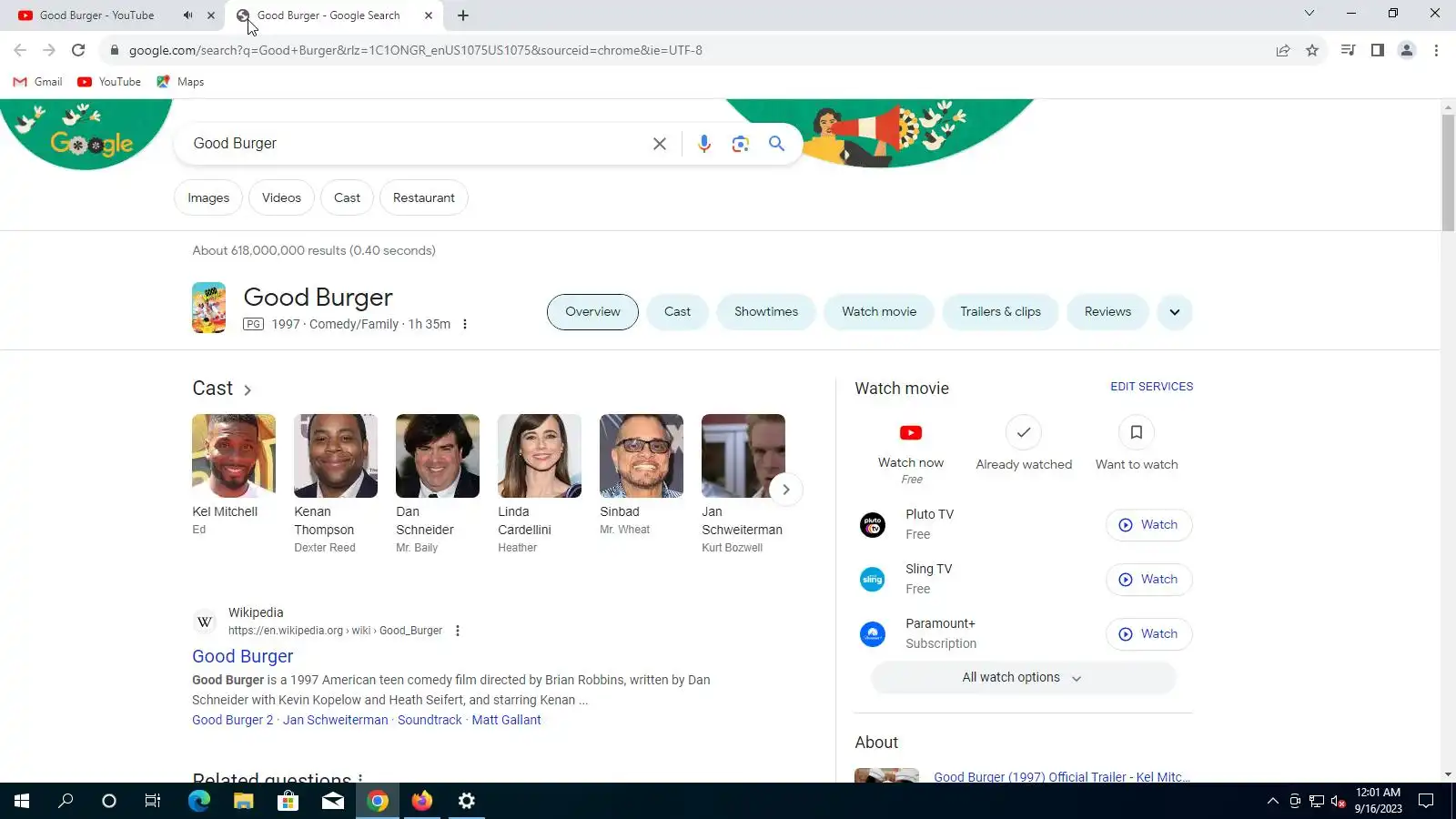Open Mail app from taskbar

tap(332, 801)
